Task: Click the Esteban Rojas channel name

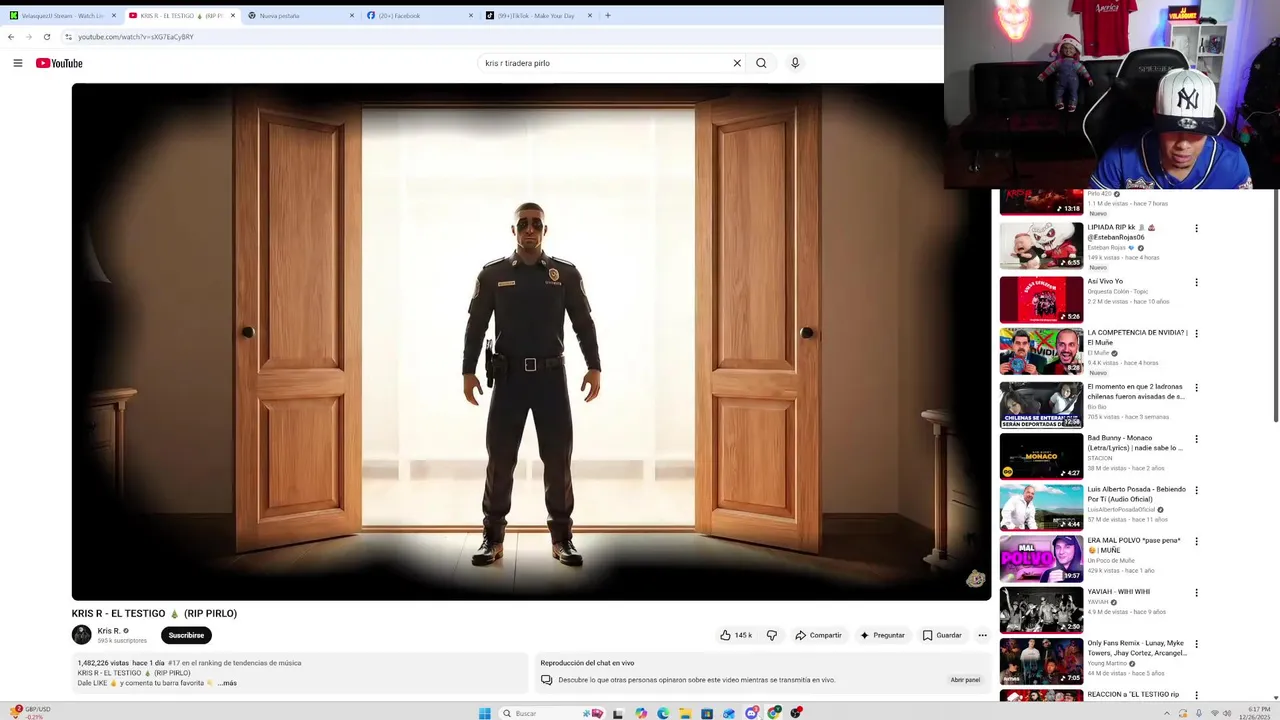Action: click(1106, 247)
